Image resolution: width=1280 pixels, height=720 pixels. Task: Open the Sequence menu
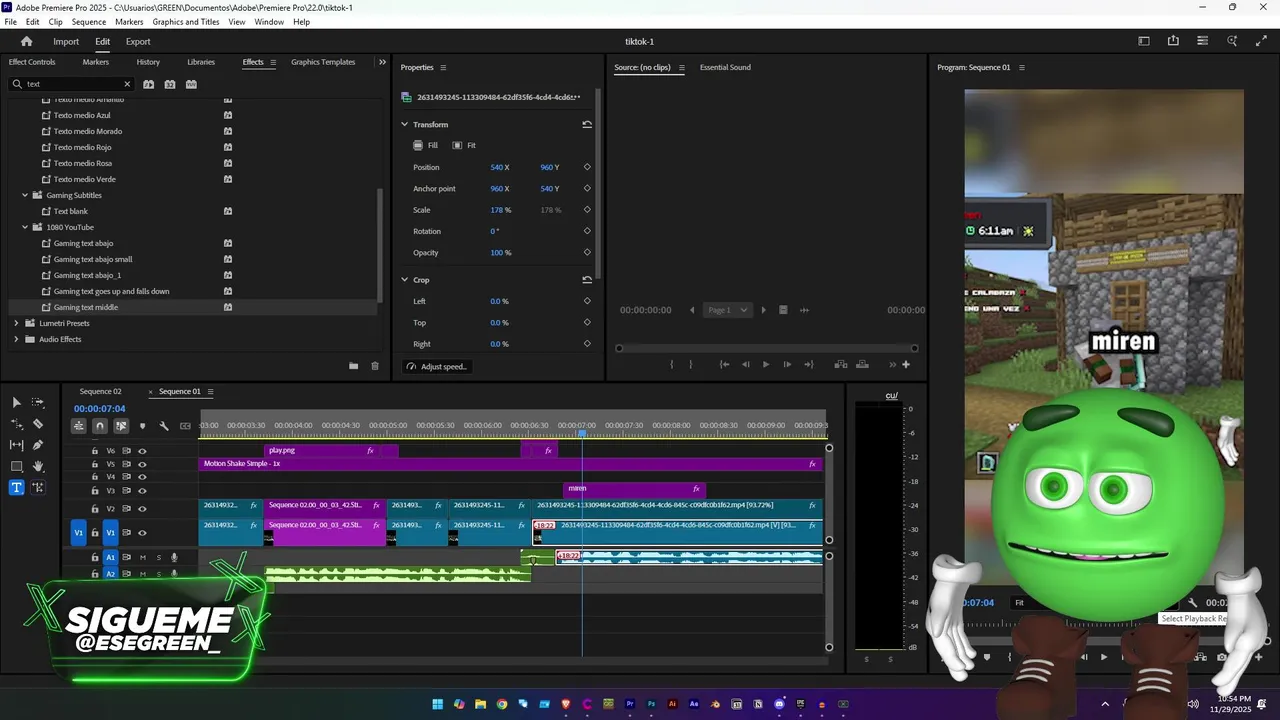89,22
